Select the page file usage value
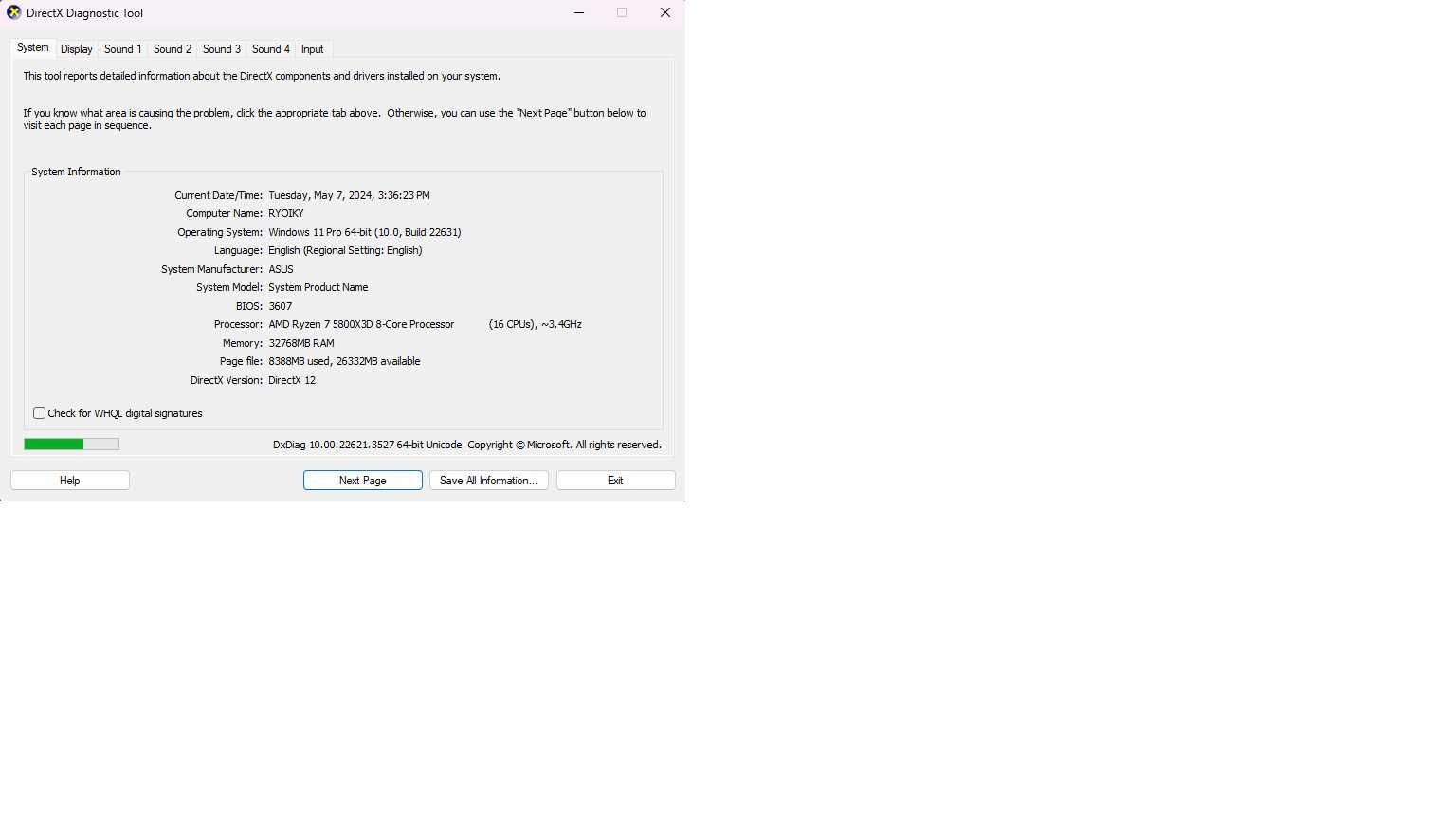 tap(345, 361)
